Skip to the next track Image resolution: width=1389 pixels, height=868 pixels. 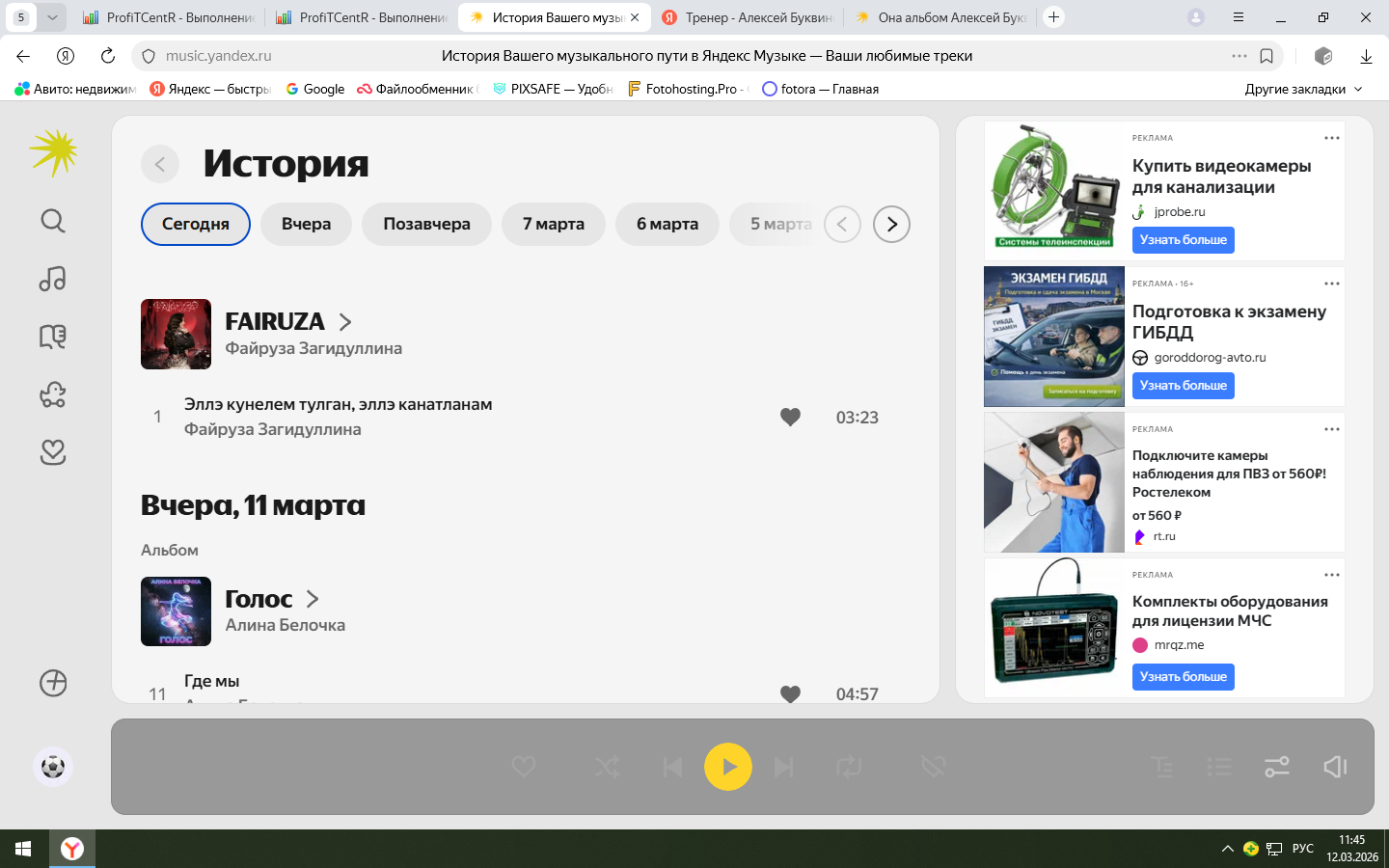pyautogui.click(x=784, y=767)
